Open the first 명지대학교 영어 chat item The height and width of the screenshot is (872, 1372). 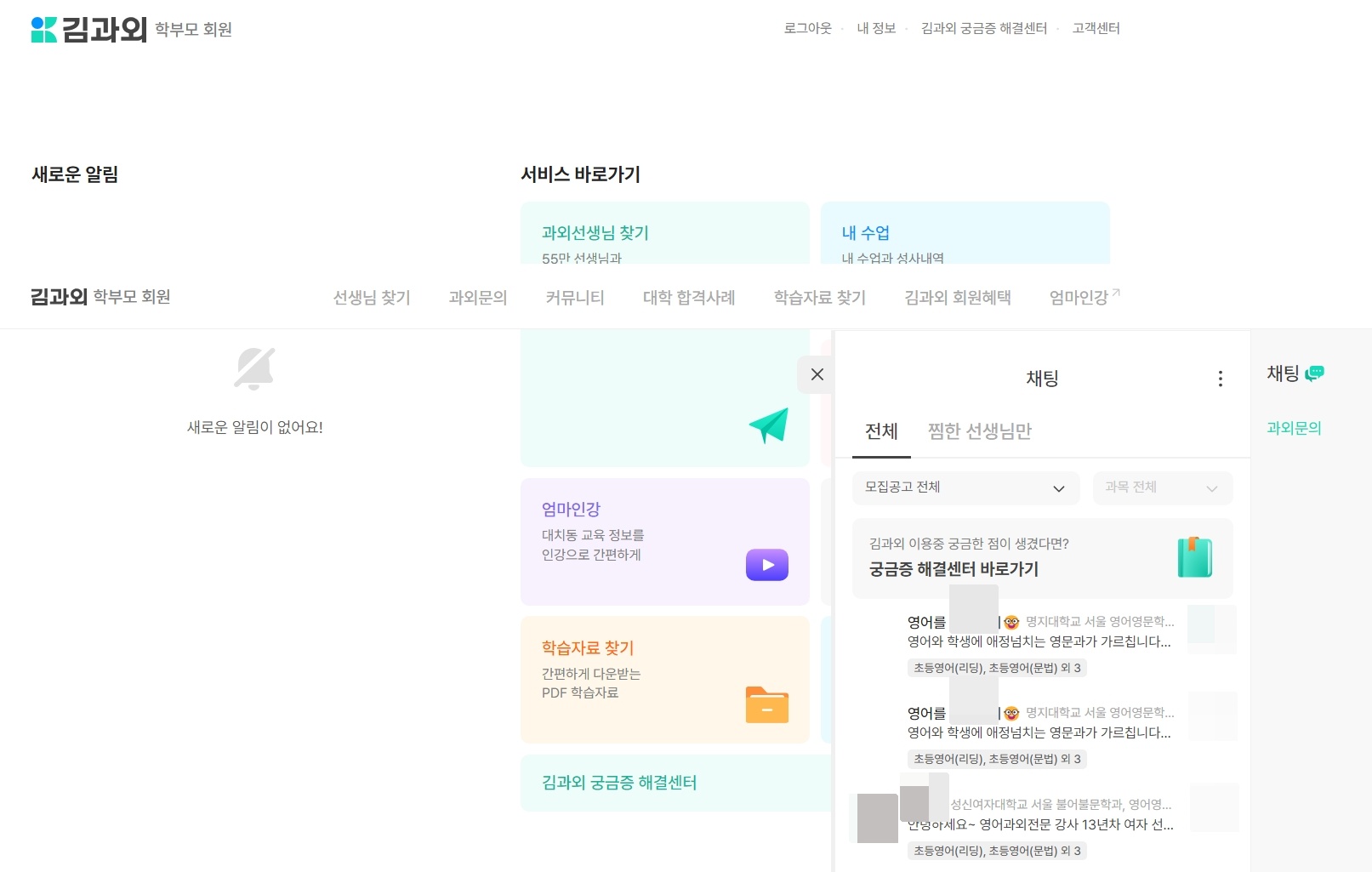point(1043,643)
